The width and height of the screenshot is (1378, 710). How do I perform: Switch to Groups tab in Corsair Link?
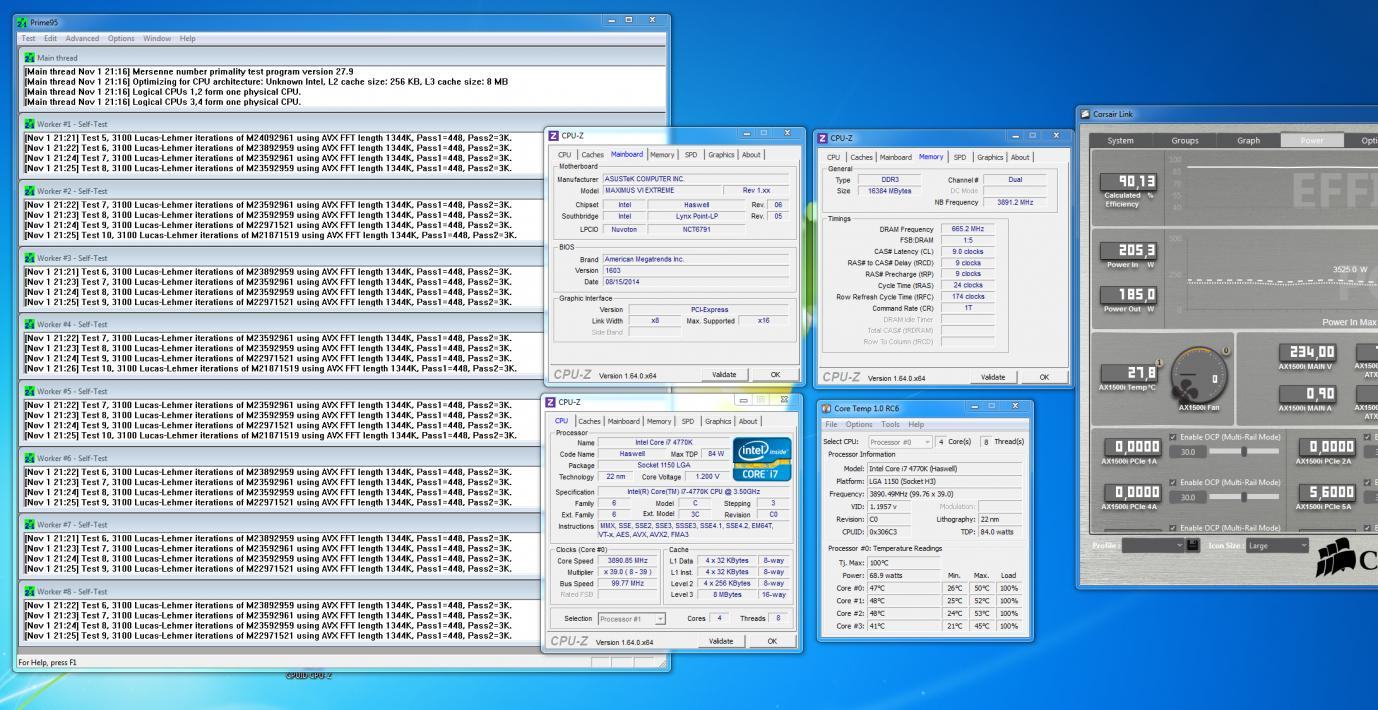[x=1184, y=140]
